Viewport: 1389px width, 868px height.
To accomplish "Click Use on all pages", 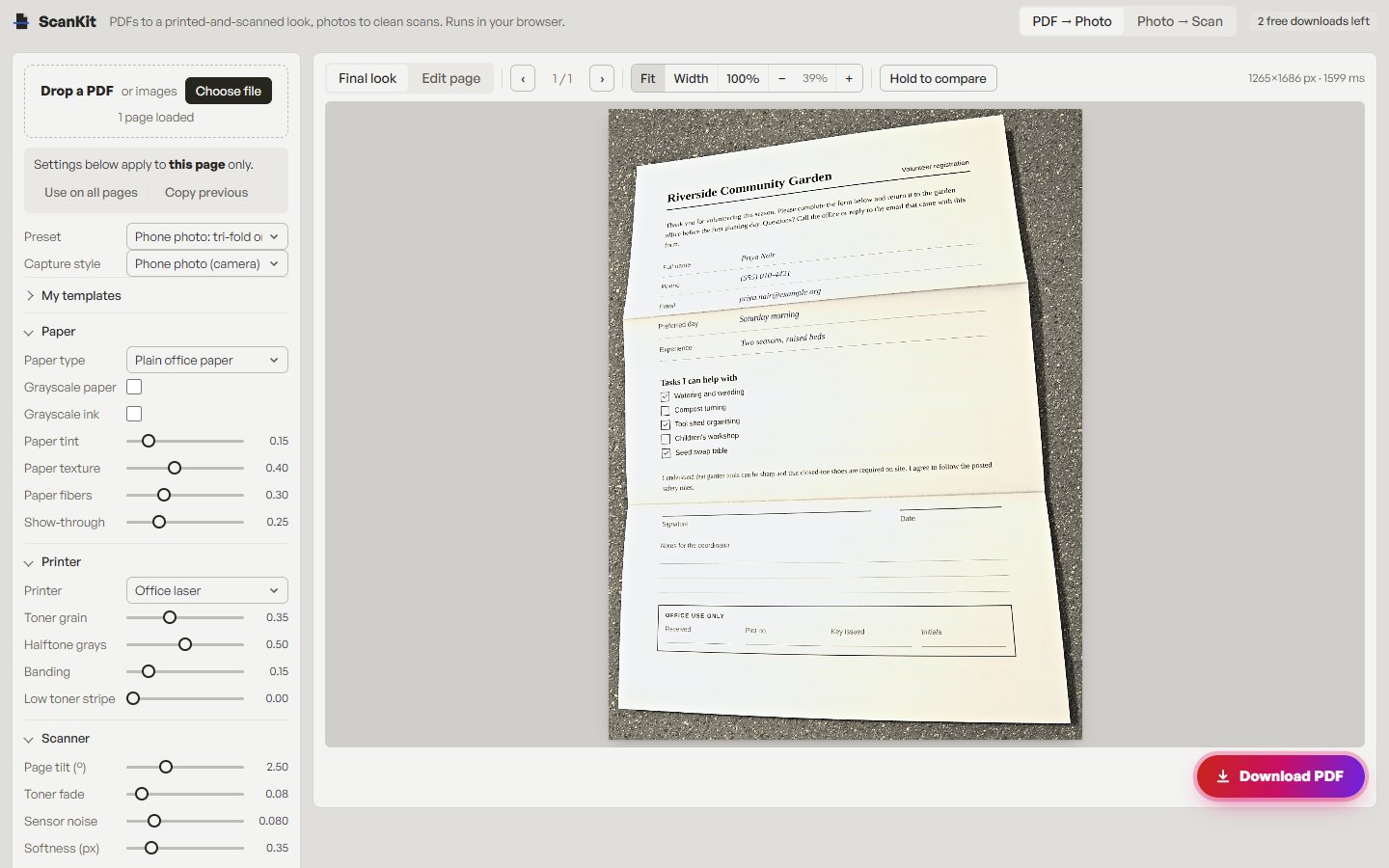I will click(x=91, y=192).
